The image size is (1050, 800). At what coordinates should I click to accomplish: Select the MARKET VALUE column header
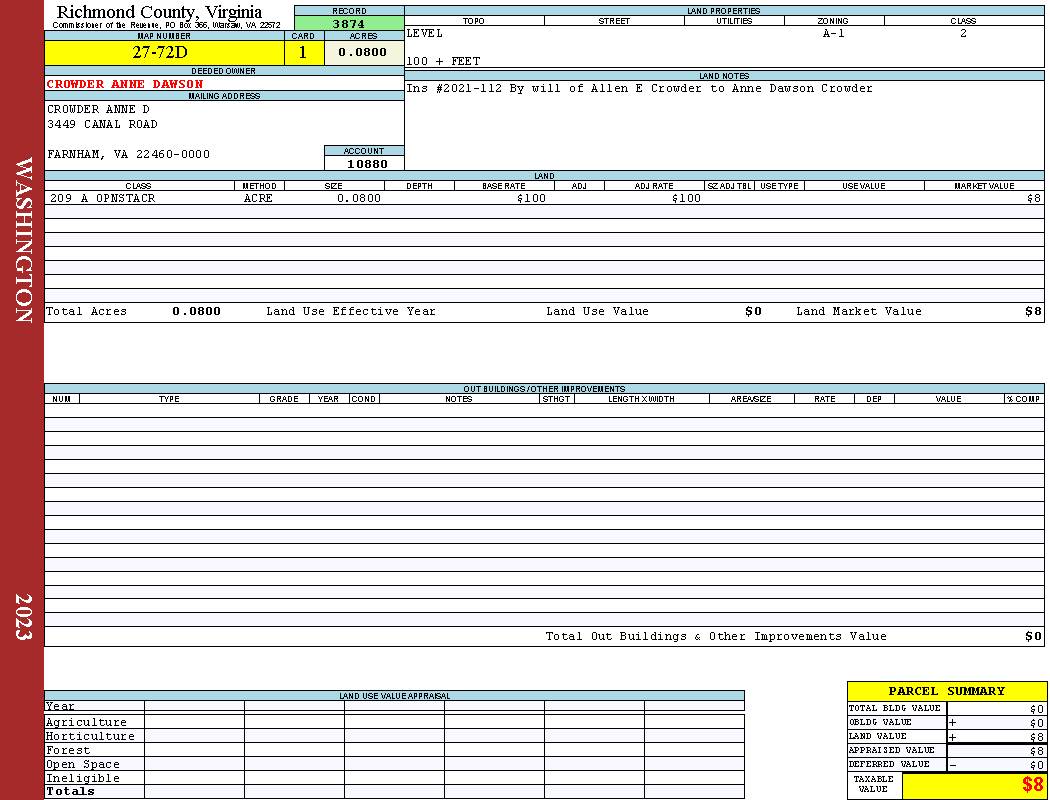984,186
